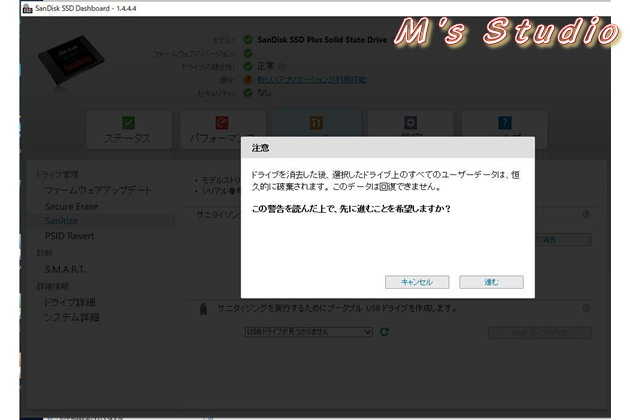
Task: Click the firmware version green check icon
Action: click(248, 53)
